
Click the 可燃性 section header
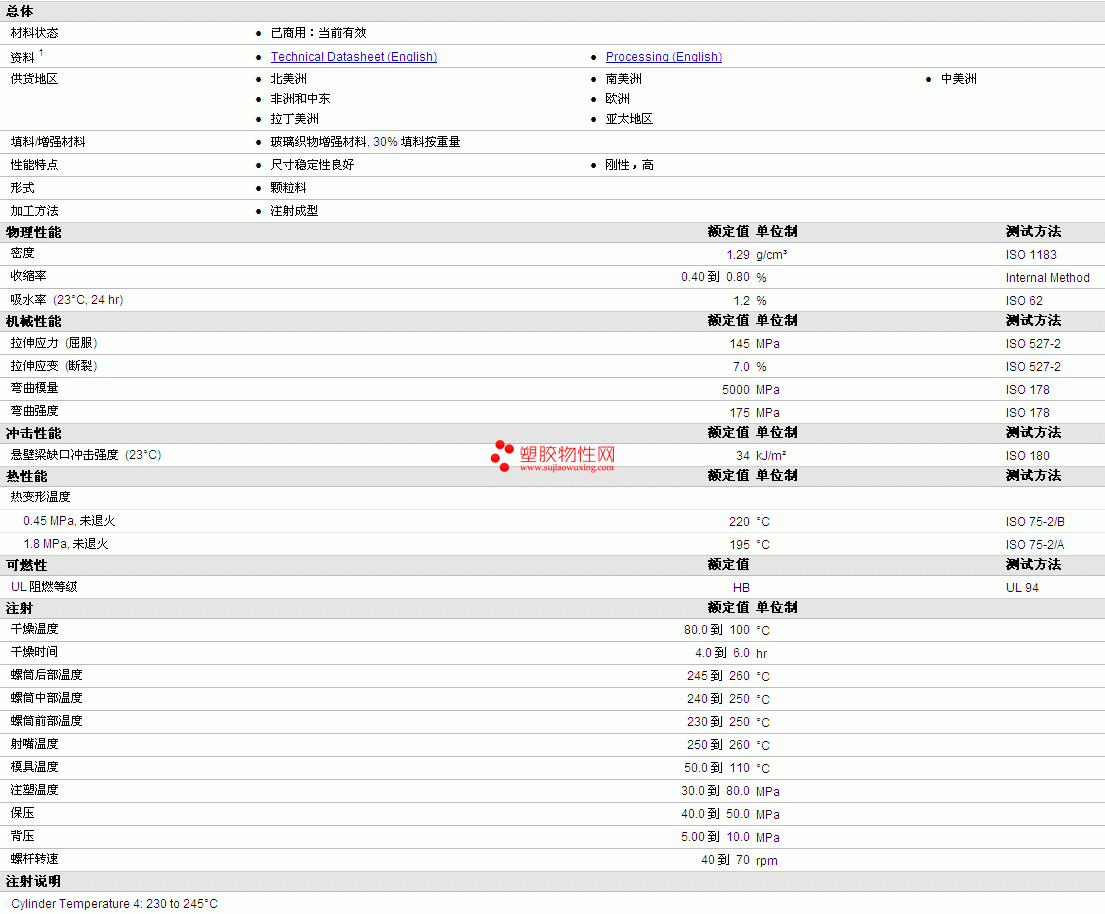pos(27,565)
